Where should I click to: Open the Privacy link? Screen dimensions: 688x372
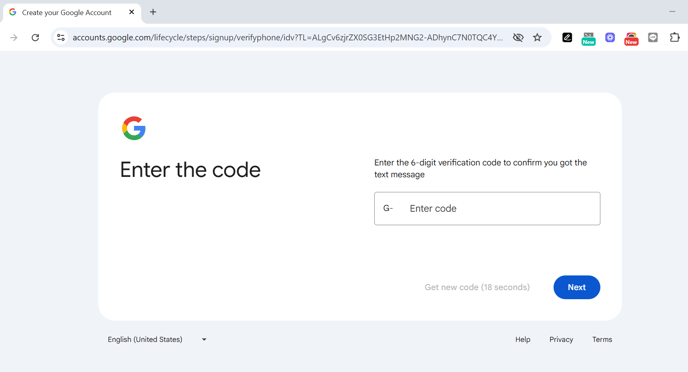click(x=561, y=340)
